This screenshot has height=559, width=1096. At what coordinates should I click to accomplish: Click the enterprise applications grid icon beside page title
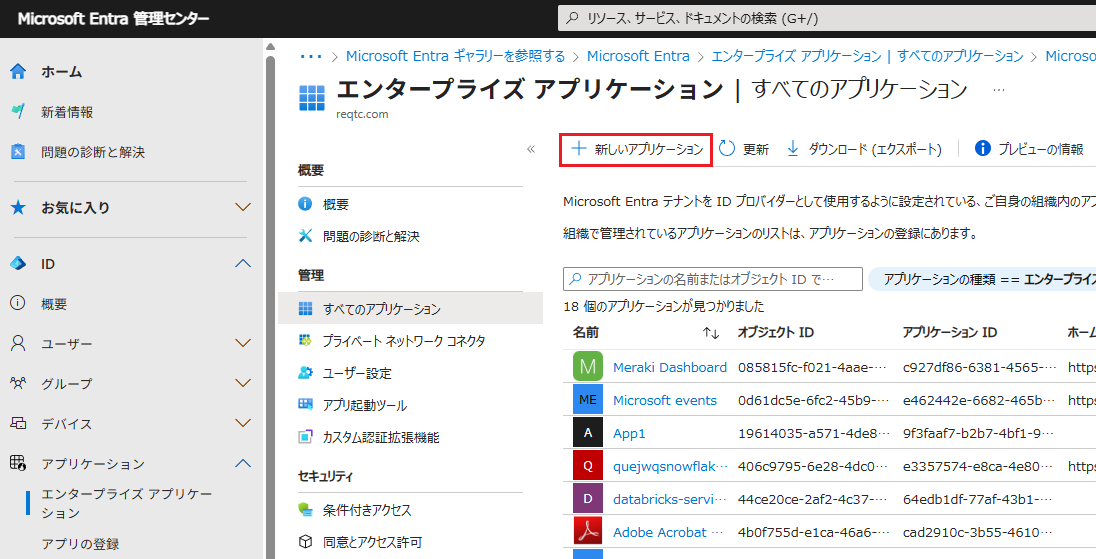click(x=312, y=98)
